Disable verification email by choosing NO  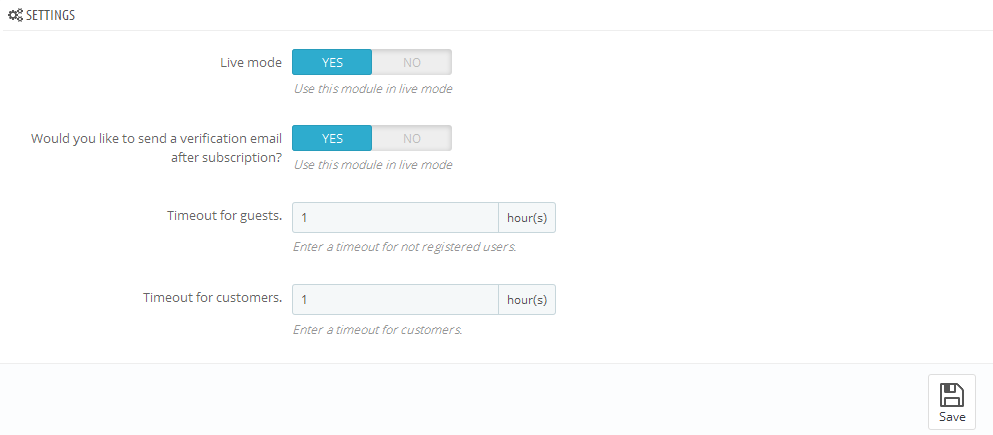pyautogui.click(x=412, y=138)
